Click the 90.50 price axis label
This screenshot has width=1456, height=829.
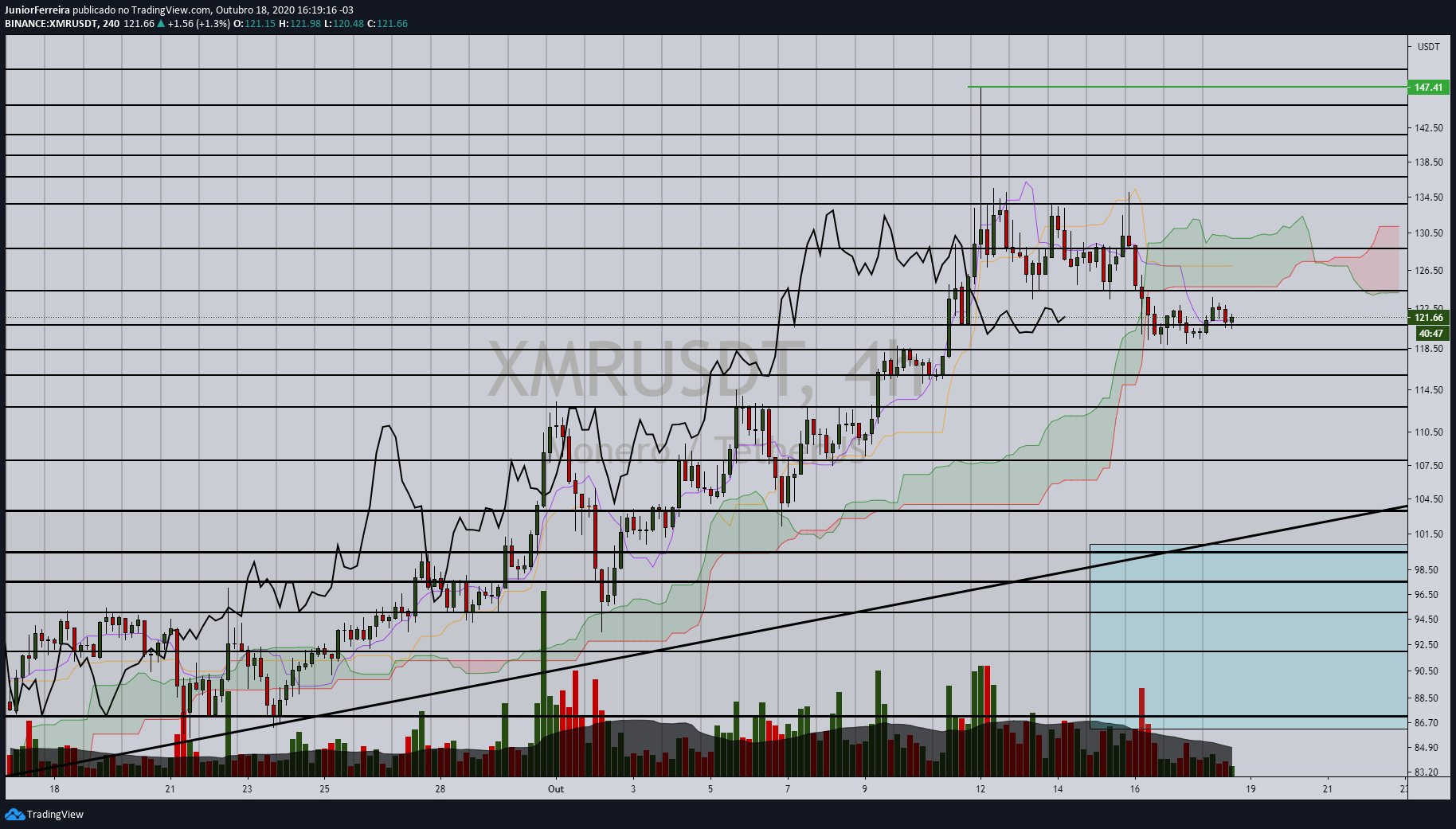pos(1427,671)
